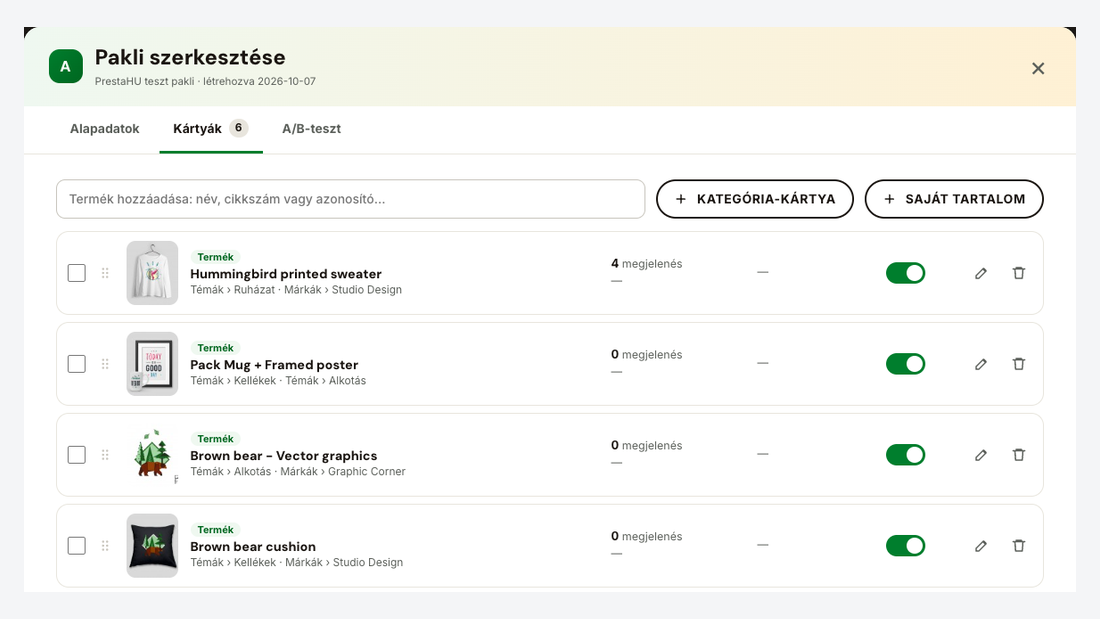Disable the Hummingbird printed sweater toggle
Screen dimensions: 1100x619
pos(906,273)
